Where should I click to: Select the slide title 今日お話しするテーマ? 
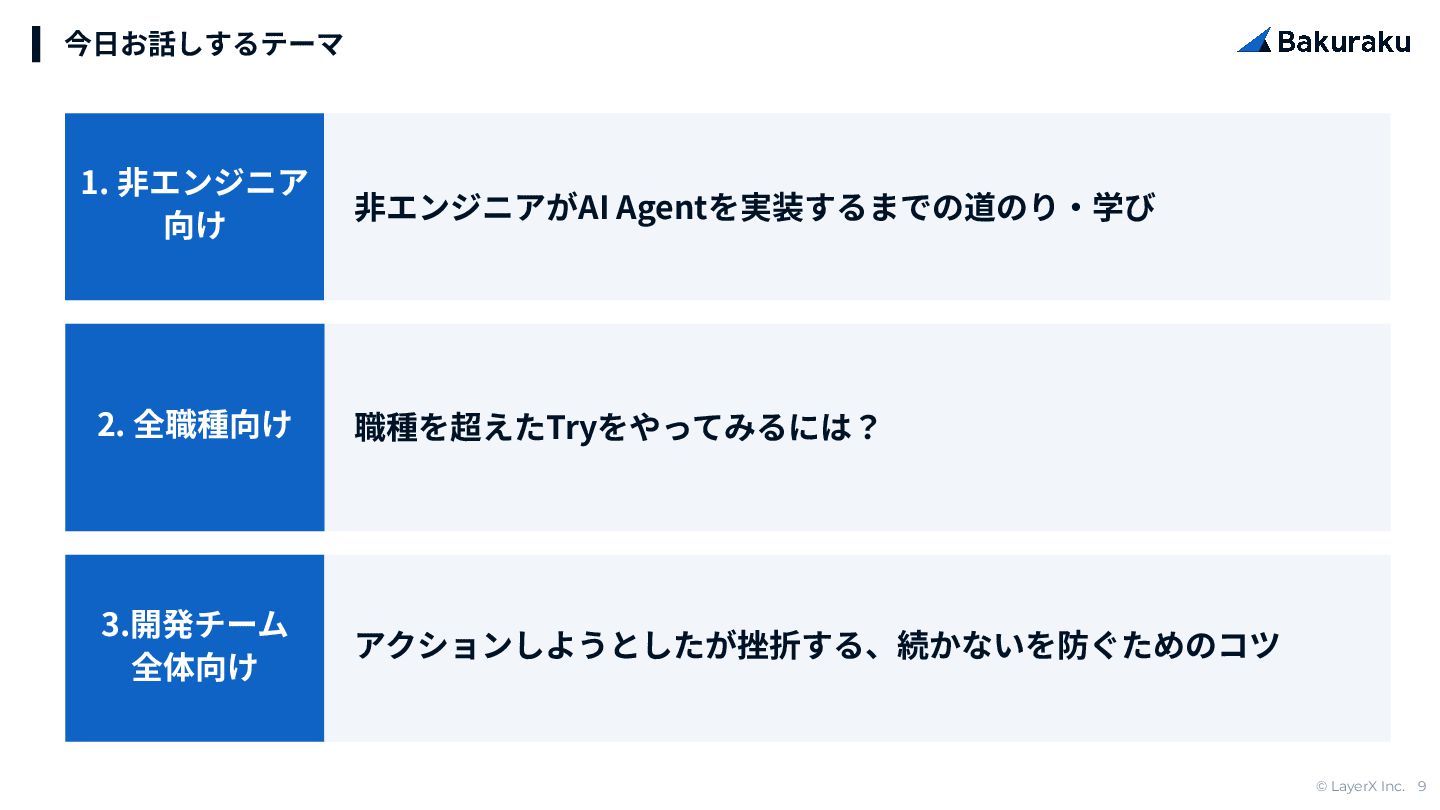click(203, 44)
